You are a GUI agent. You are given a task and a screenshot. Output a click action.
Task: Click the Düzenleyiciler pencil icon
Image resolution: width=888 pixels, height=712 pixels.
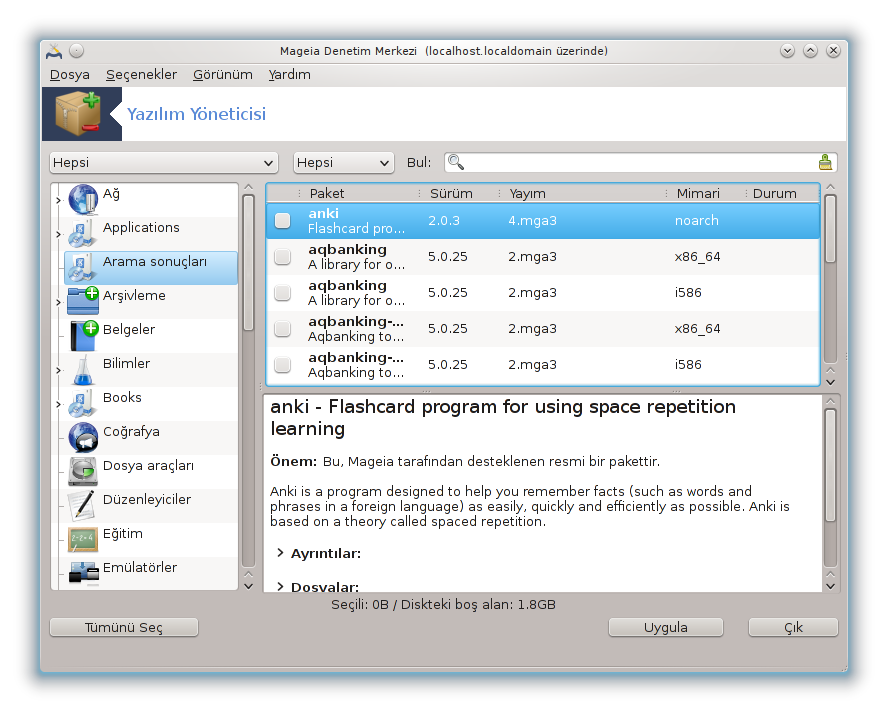click(82, 505)
